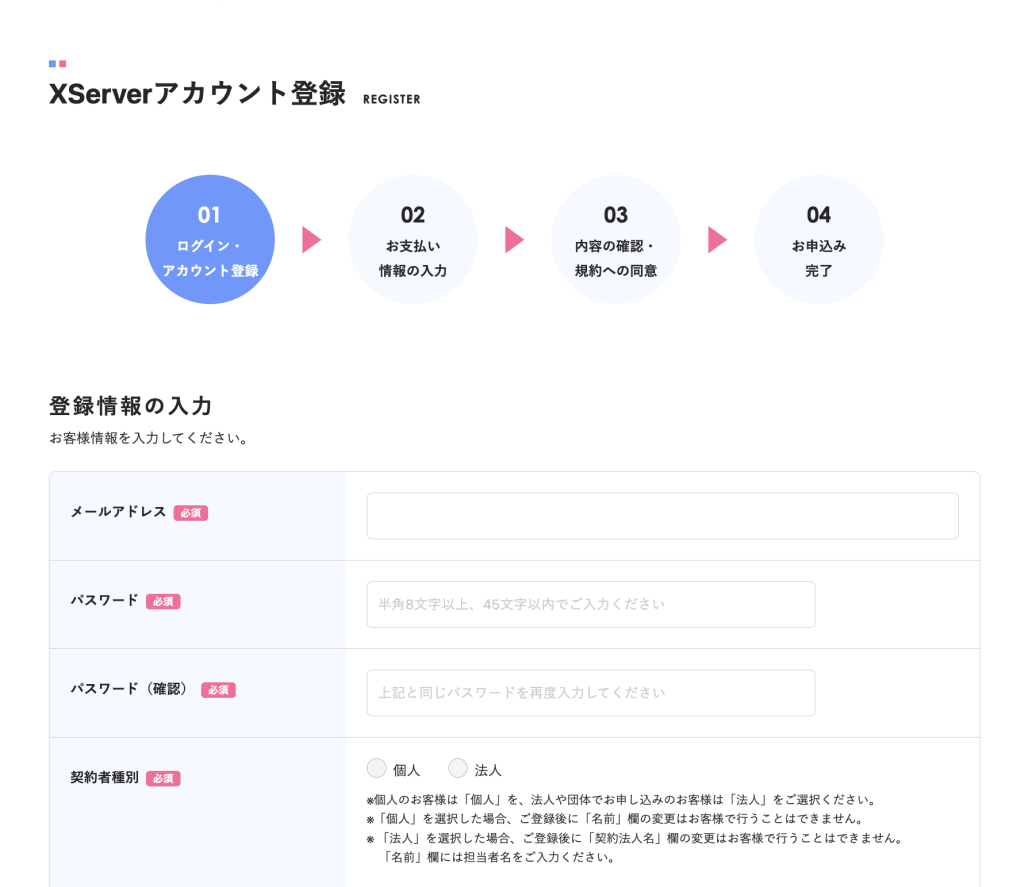Screen dimensions: 1024x887
Task: Click the 必須 badge next to 契約者種別
Action: (163, 778)
